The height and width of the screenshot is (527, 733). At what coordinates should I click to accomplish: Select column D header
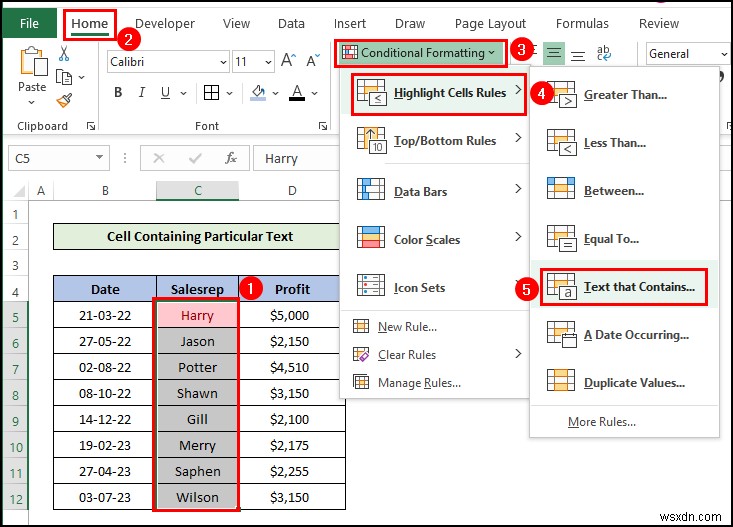[x=292, y=191]
